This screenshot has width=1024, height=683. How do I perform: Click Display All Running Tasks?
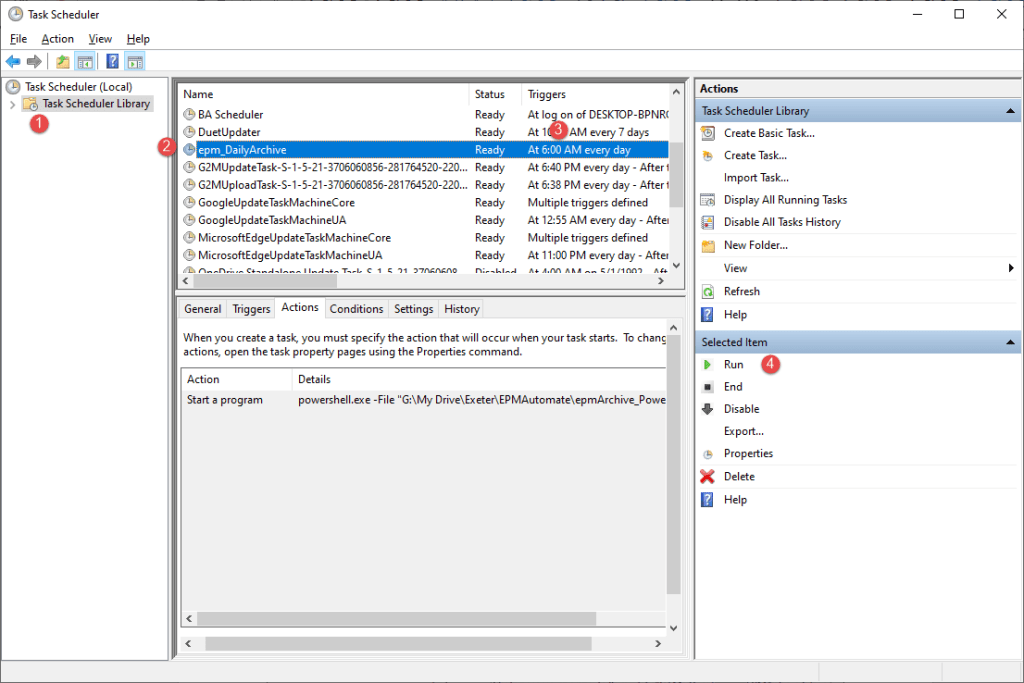pyautogui.click(x=785, y=200)
